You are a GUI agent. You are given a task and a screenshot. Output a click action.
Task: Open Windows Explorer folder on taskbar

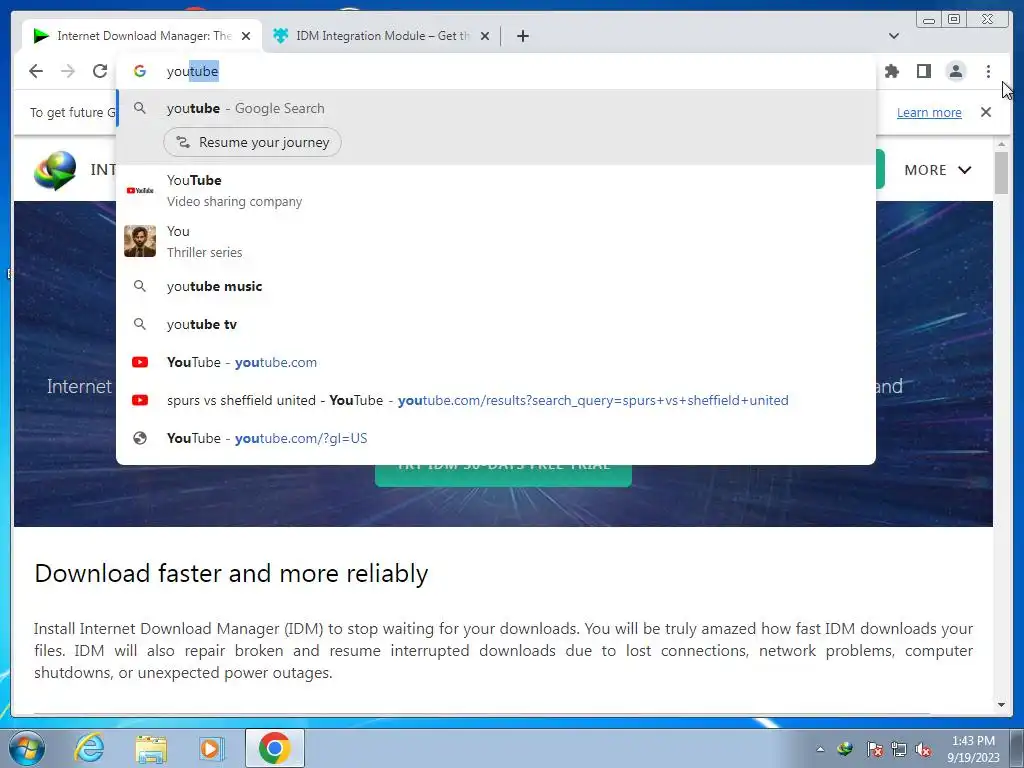[x=151, y=748]
